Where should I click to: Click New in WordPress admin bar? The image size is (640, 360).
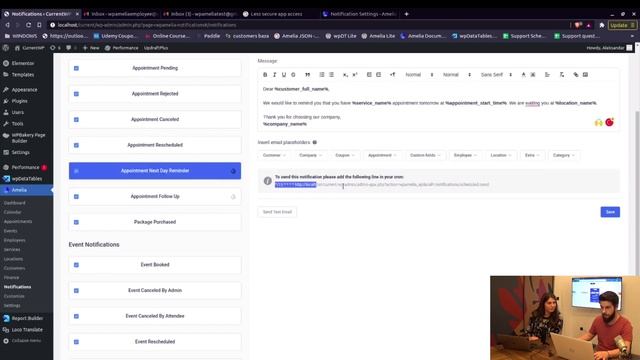click(x=91, y=48)
